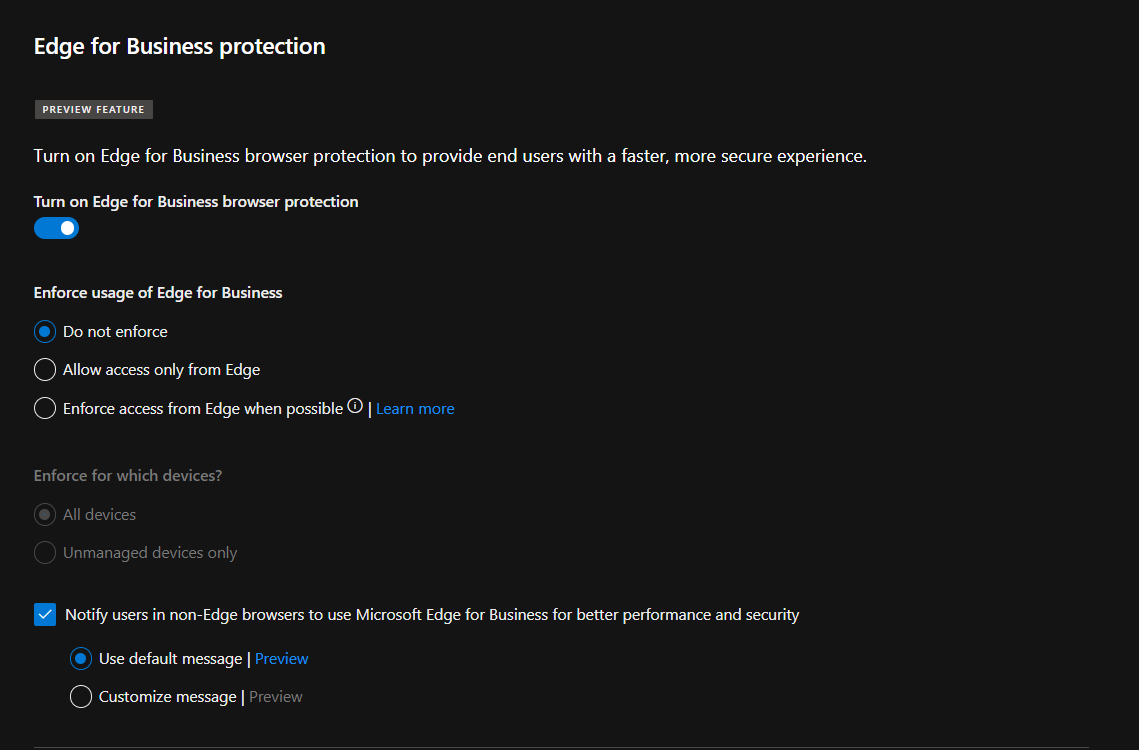Click the Edge for Business protection heading
This screenshot has height=750, width=1139.
pyautogui.click(x=180, y=46)
